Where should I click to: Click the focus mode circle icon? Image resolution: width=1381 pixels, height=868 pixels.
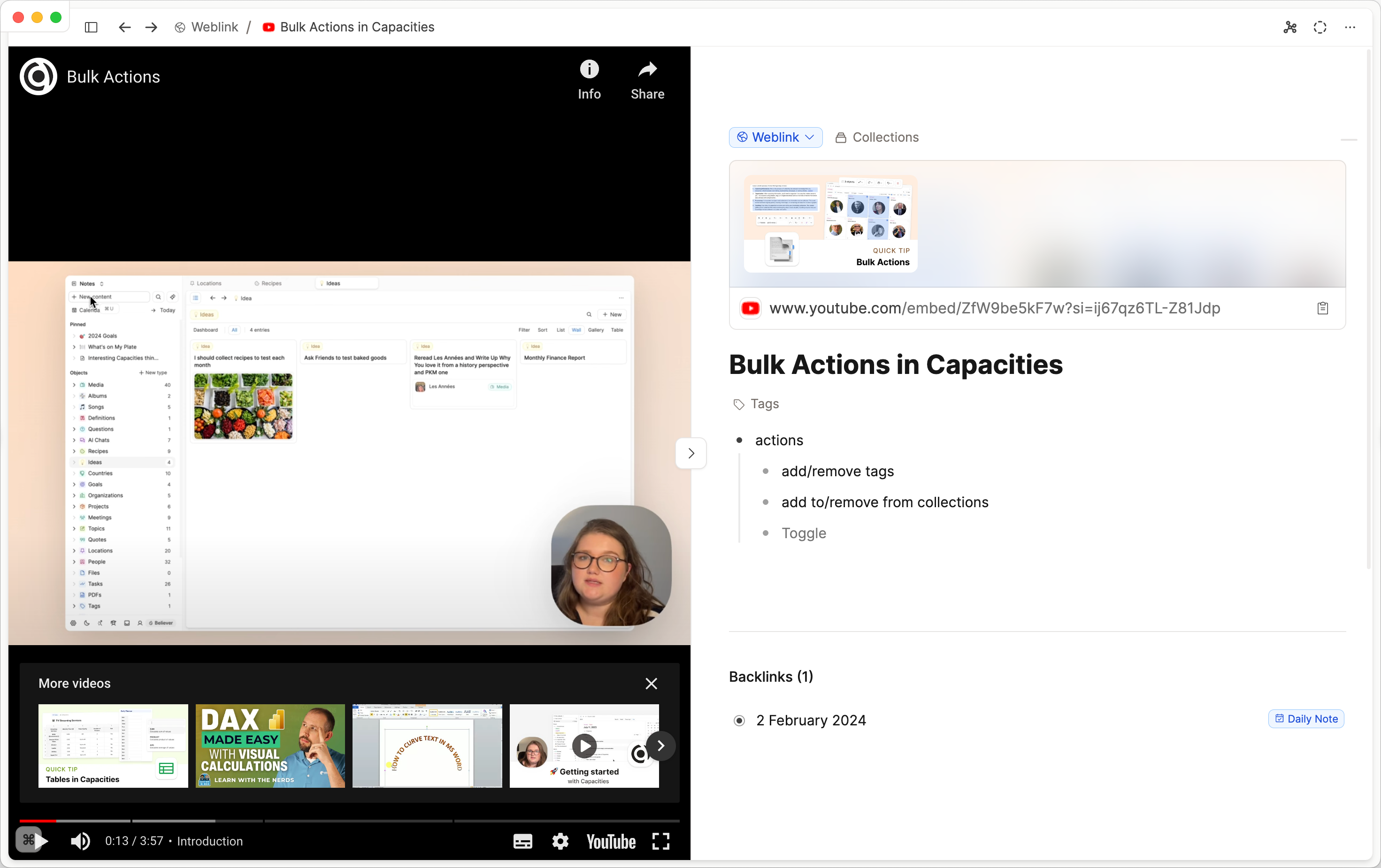point(1320,27)
